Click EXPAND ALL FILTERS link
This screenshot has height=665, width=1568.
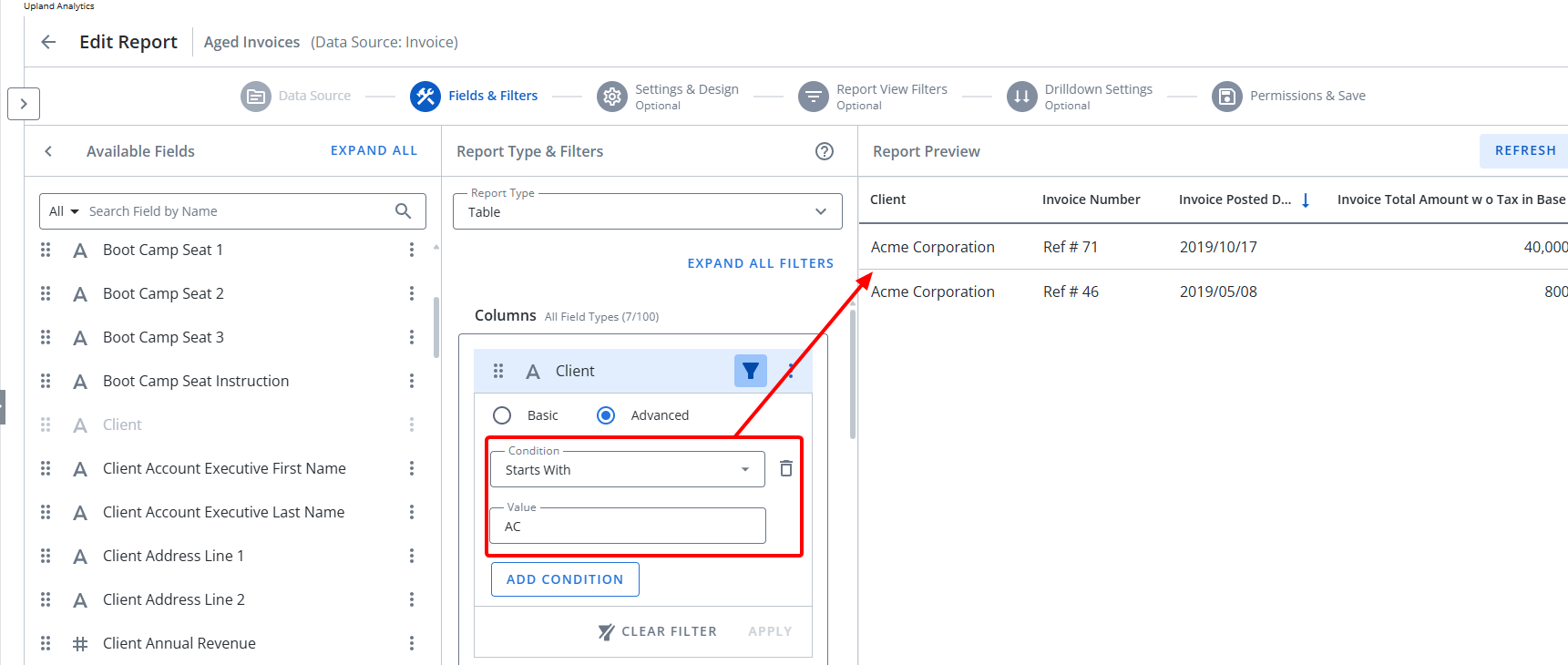pos(761,263)
